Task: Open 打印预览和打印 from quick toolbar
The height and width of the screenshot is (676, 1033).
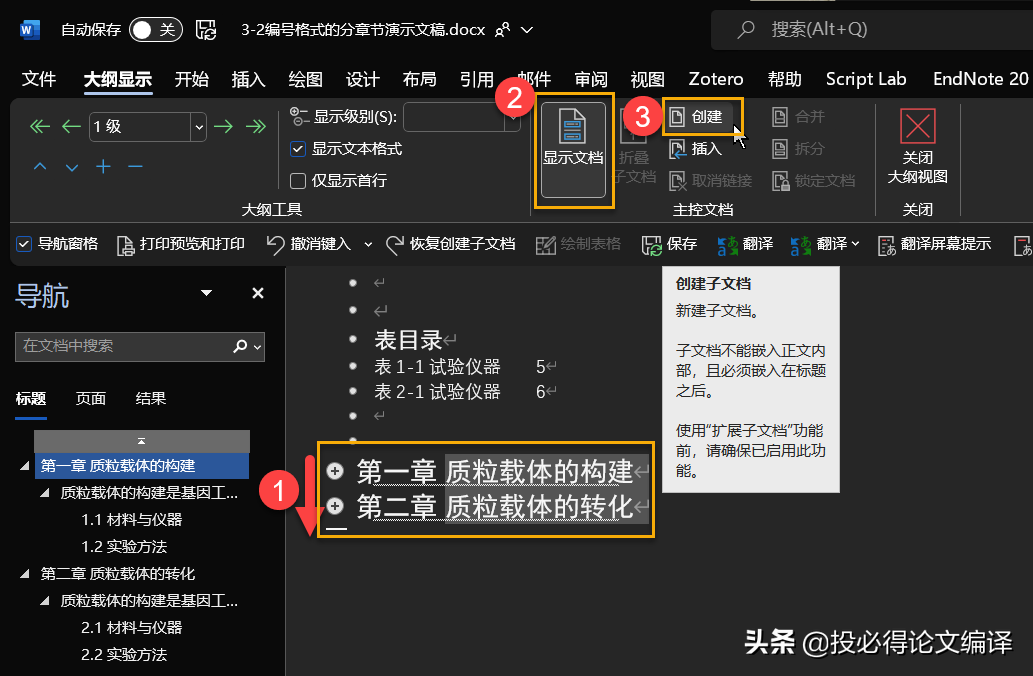Action: pos(181,244)
